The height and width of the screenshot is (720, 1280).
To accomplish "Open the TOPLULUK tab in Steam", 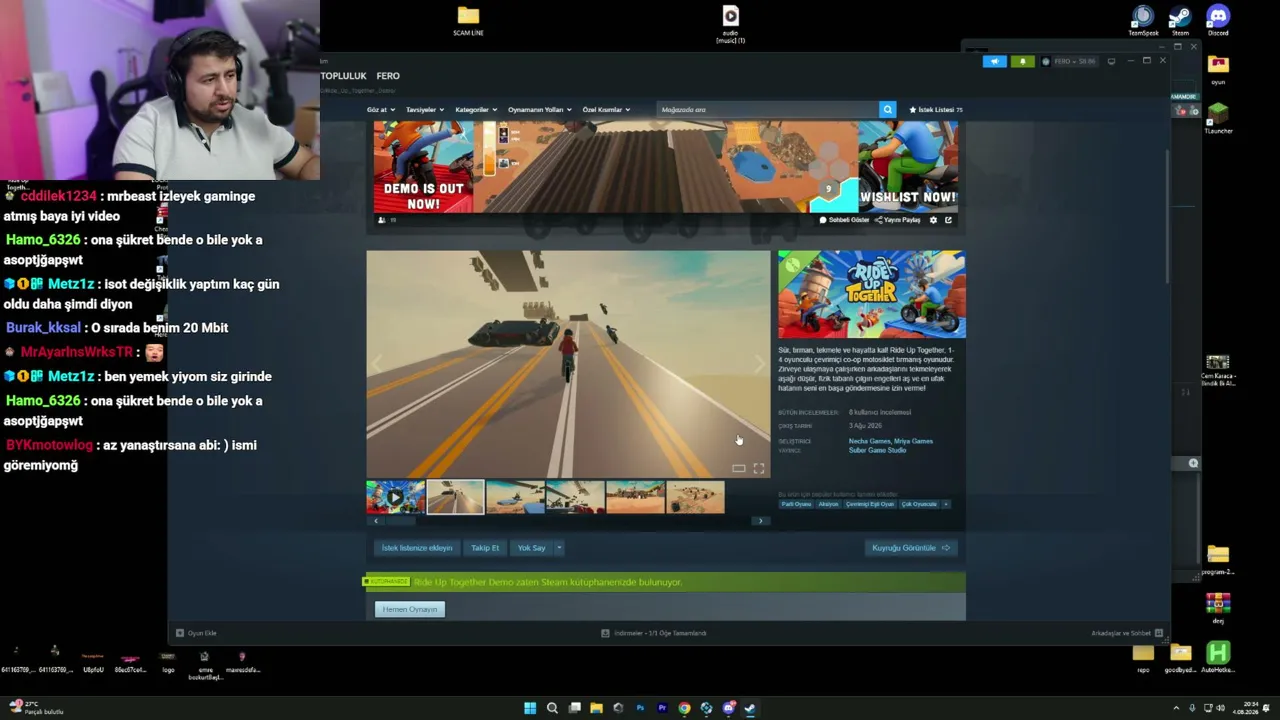I will [x=344, y=76].
